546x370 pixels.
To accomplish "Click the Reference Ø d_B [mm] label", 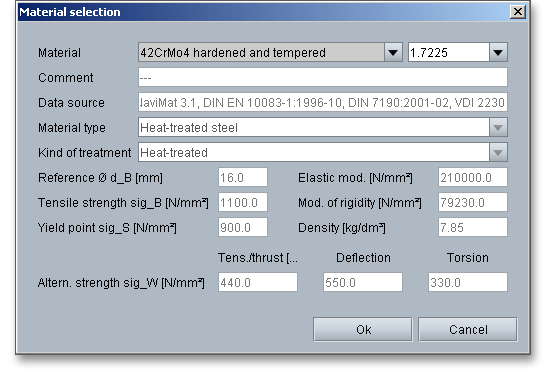I will pyautogui.click(x=100, y=178).
